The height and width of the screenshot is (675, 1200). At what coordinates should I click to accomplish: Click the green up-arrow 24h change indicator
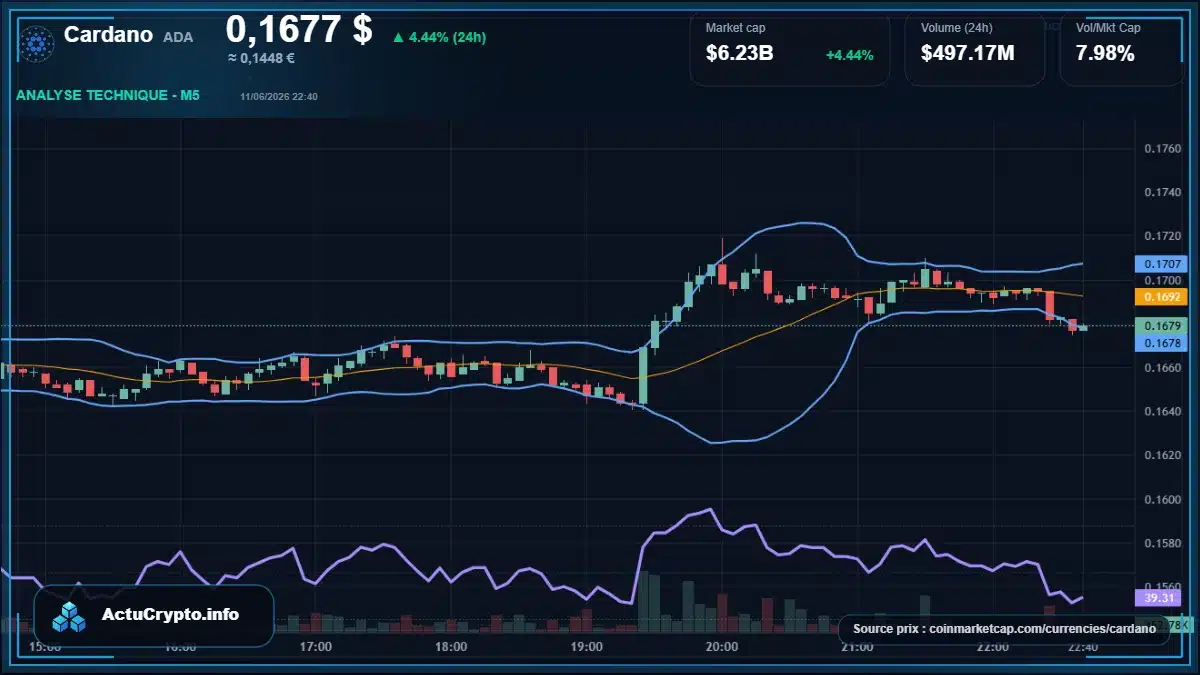(x=398, y=38)
